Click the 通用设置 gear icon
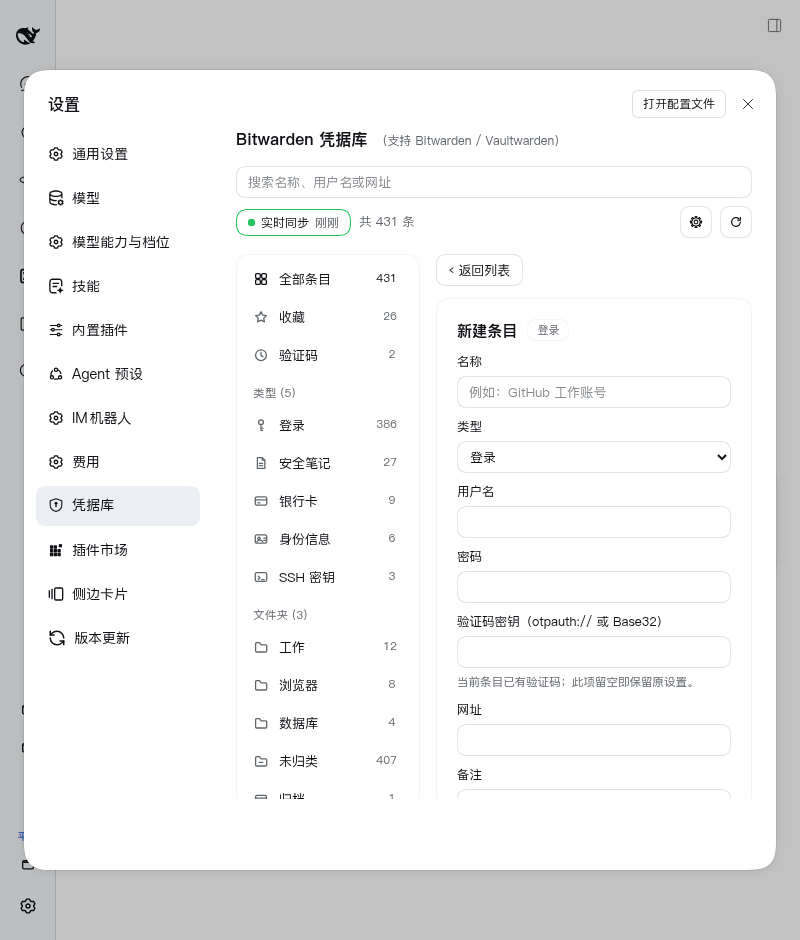The height and width of the screenshot is (940, 800). point(56,154)
